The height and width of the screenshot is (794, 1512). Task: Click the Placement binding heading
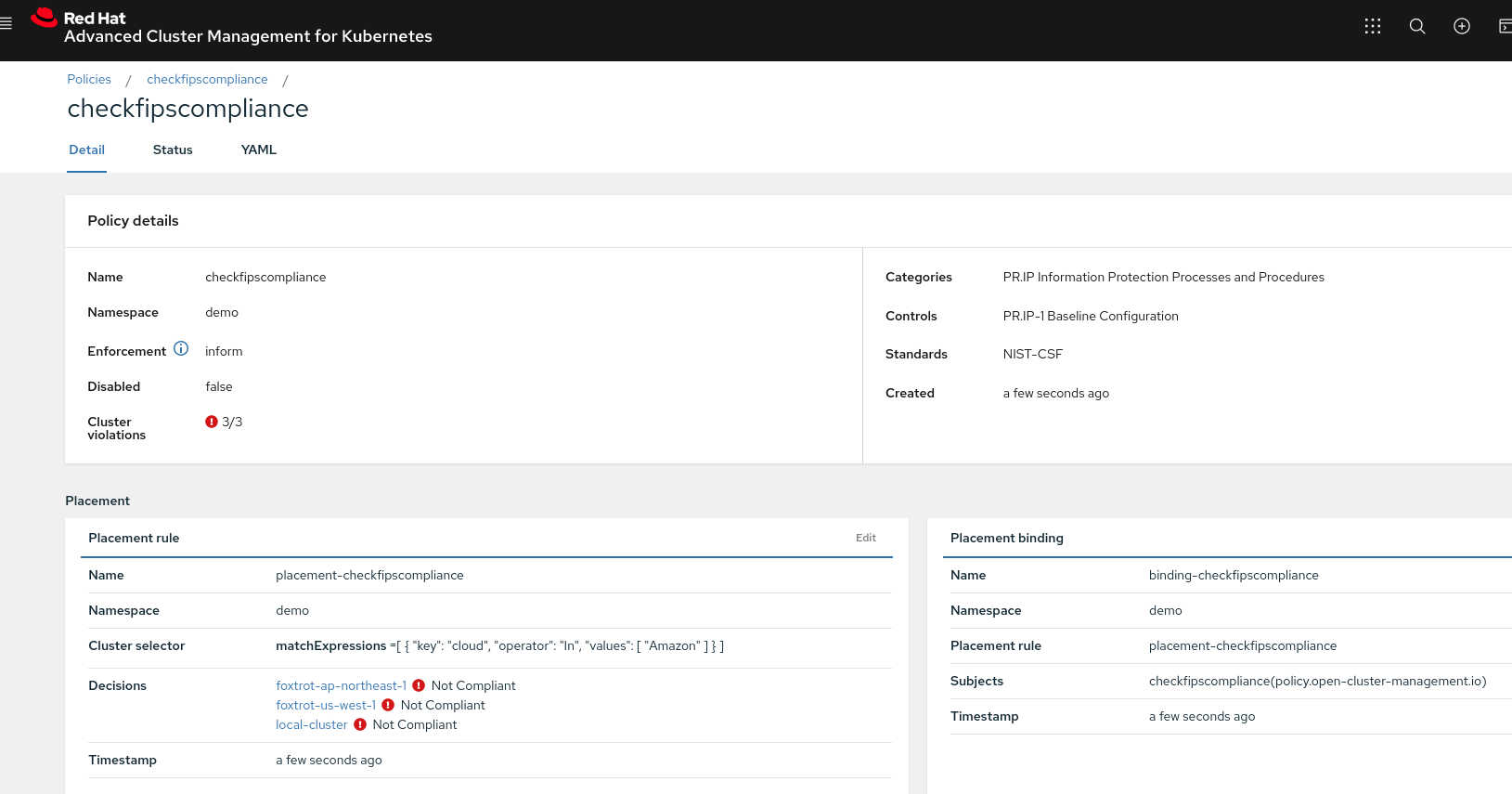point(1007,538)
